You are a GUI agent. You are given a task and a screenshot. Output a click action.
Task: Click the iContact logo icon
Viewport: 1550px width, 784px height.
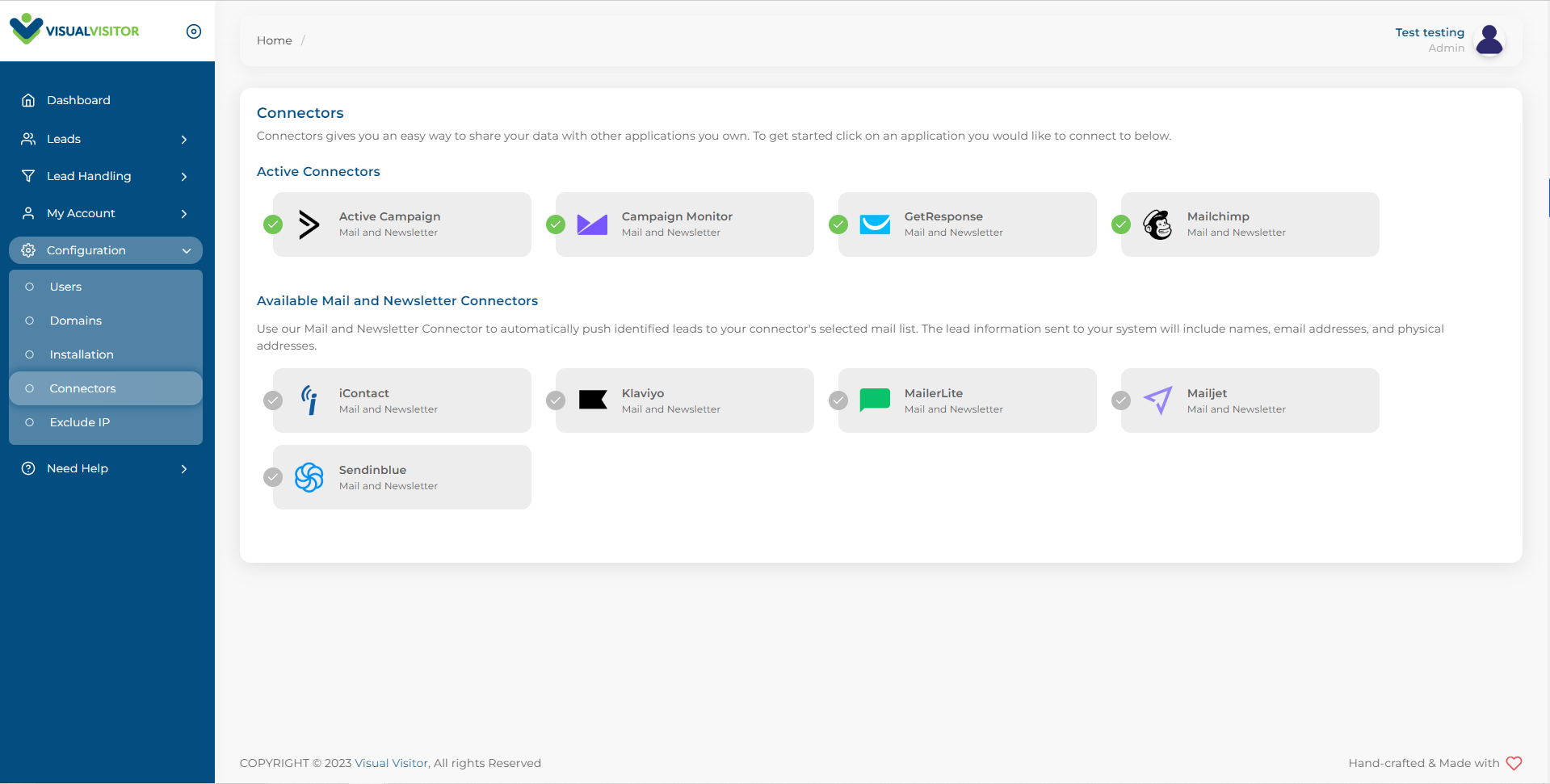(309, 400)
